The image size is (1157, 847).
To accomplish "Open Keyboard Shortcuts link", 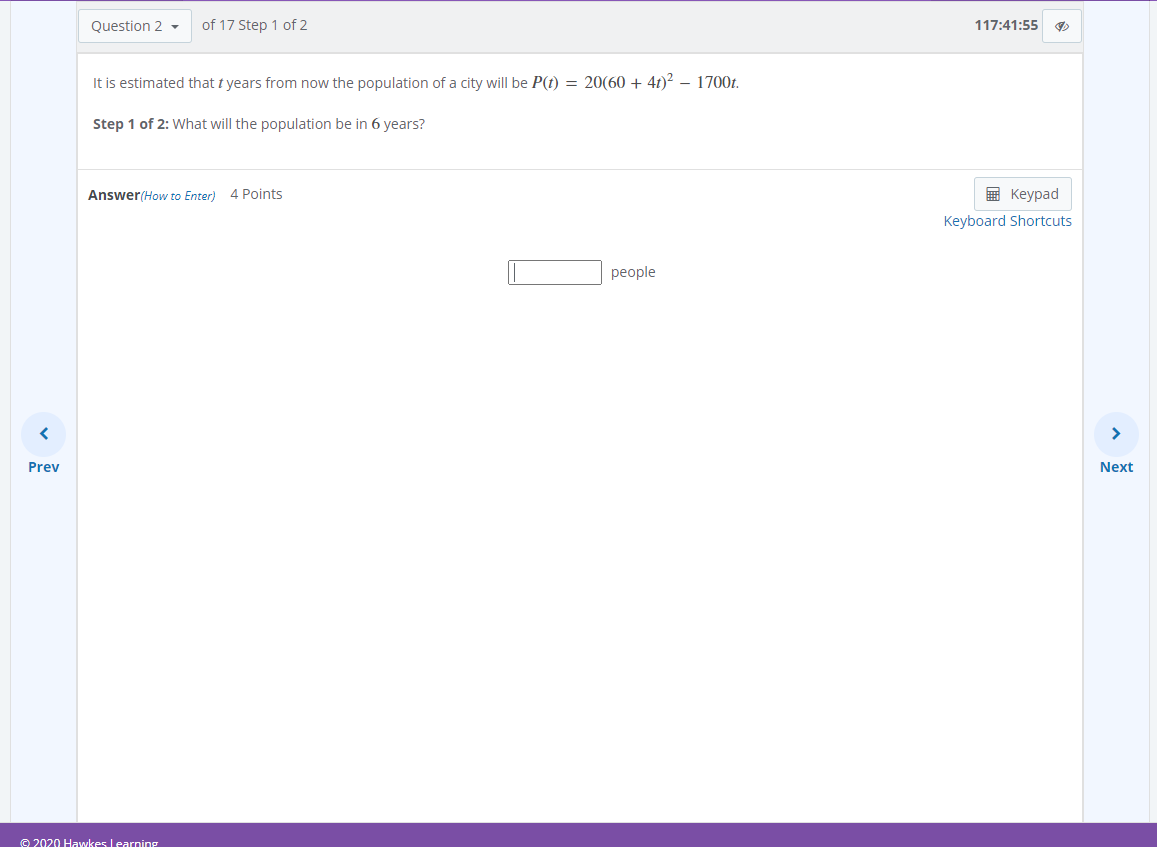I will tap(1007, 221).
